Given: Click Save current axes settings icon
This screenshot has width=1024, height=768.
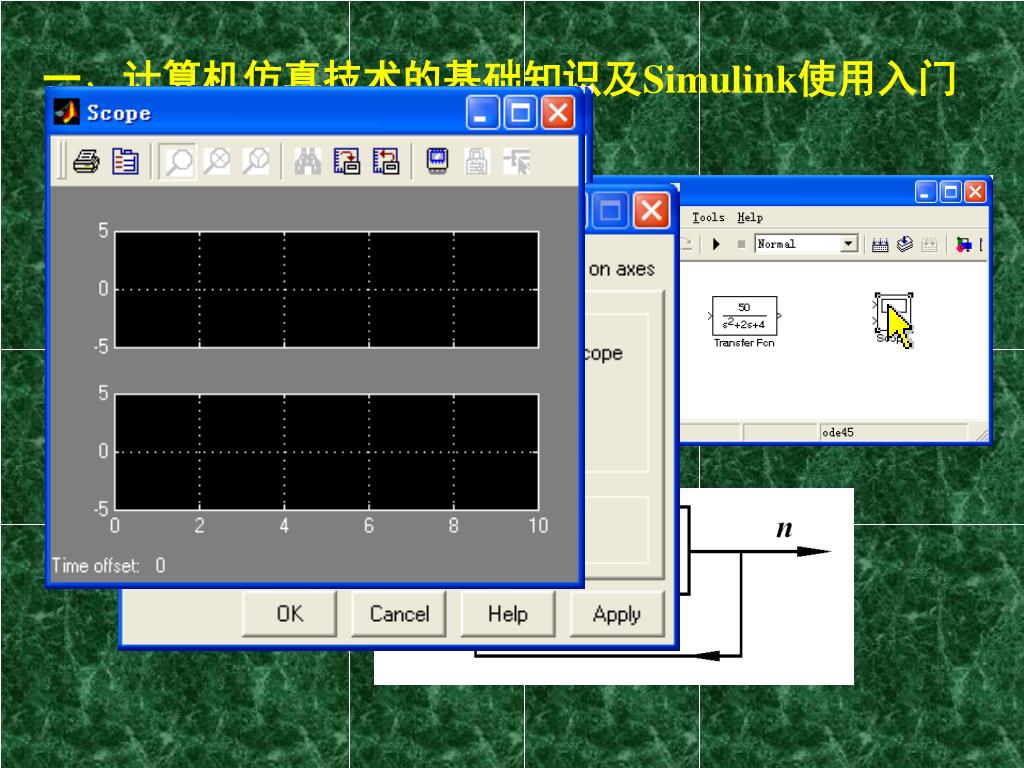Looking at the screenshot, I should click(x=347, y=161).
